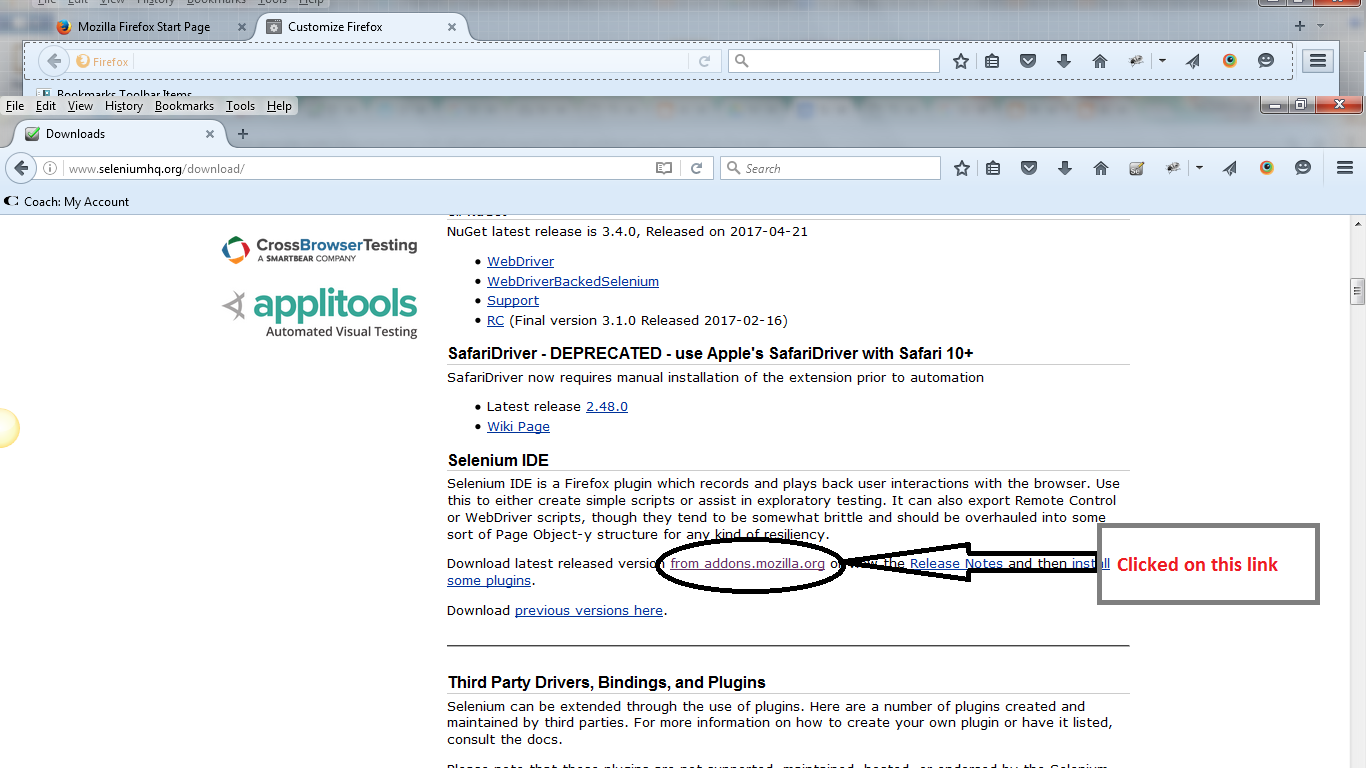1366x768 pixels.
Task: Open previous versions here link
Action: point(589,611)
